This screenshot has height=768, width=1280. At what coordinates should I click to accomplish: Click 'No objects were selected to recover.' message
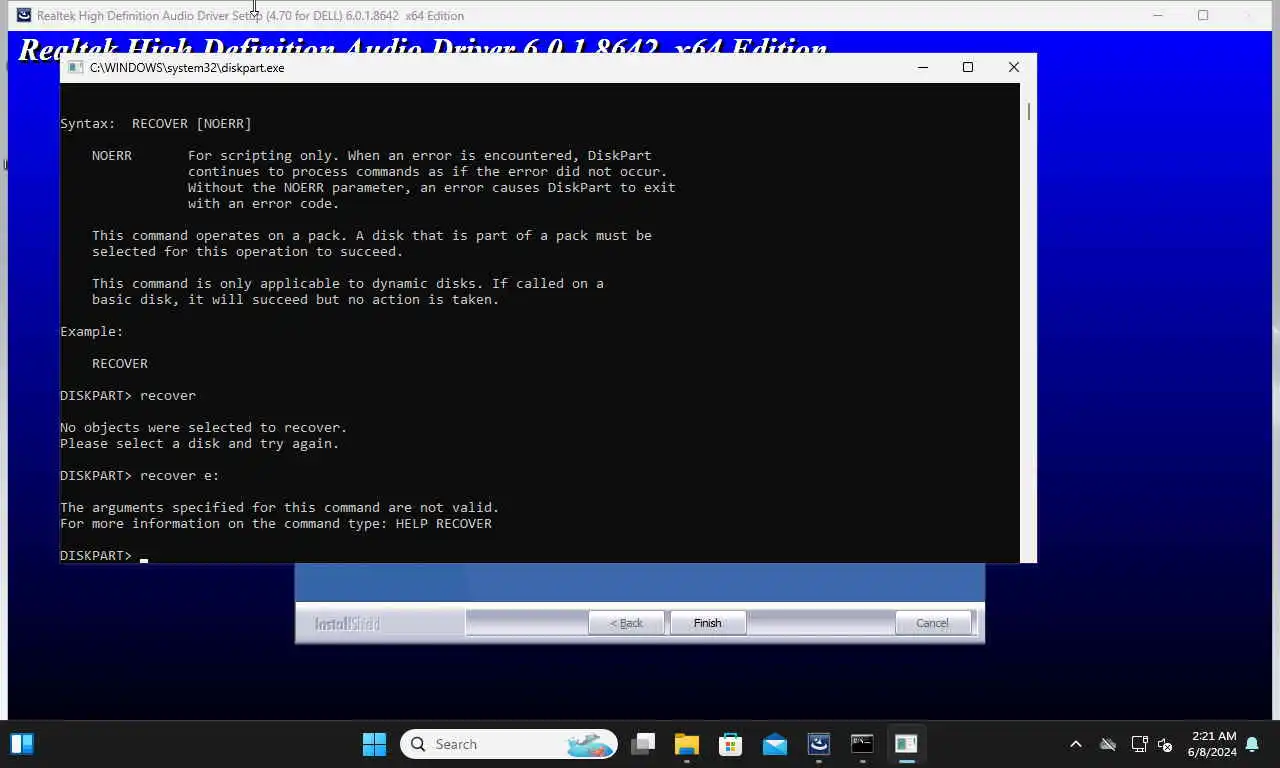(x=204, y=427)
